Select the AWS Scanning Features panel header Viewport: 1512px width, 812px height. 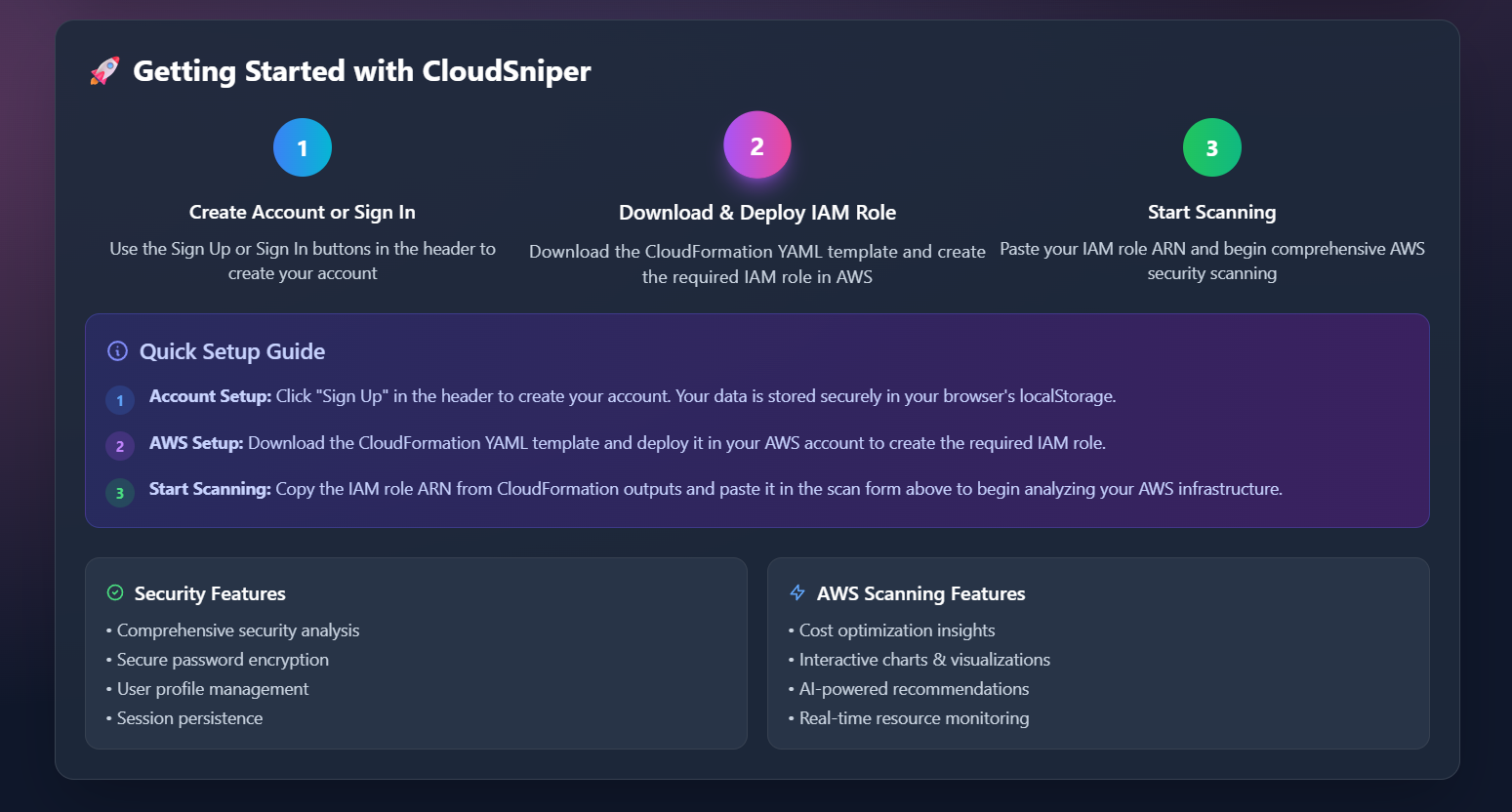tap(921, 593)
